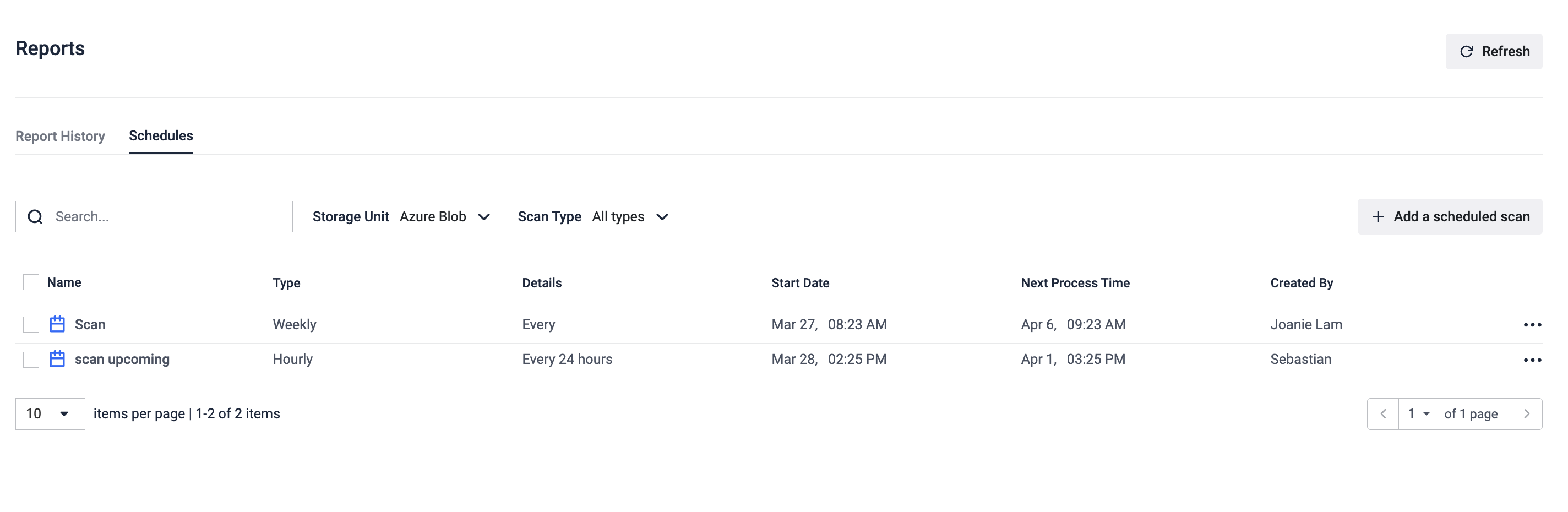The image size is (1568, 512).
Task: Click the Type column header
Action: pyautogui.click(x=287, y=283)
